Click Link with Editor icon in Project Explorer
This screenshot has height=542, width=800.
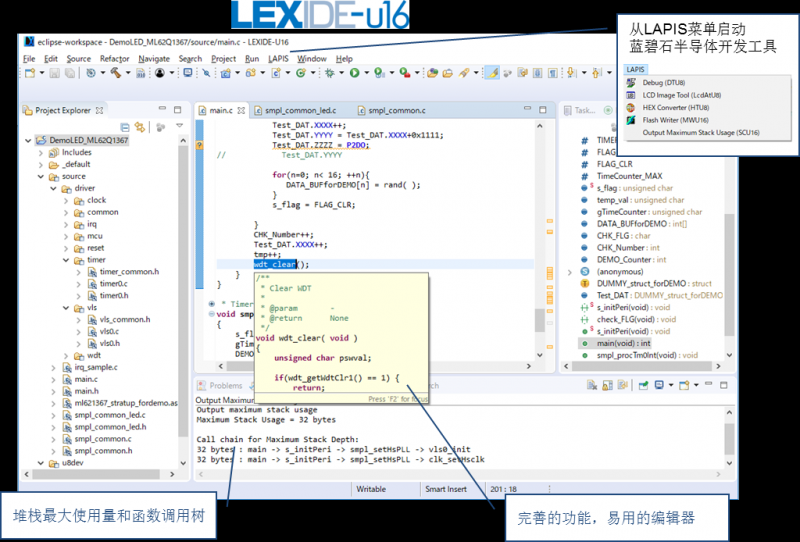(x=140, y=127)
